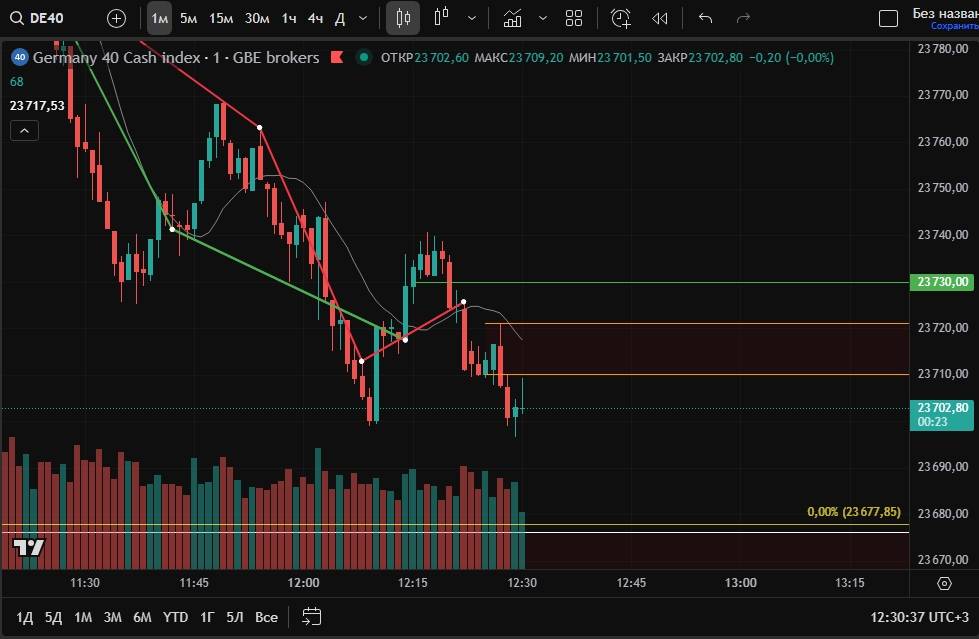Screen dimensions: 979x639
Task: Toggle the fullscreen layout square checkbox
Action: click(x=888, y=18)
